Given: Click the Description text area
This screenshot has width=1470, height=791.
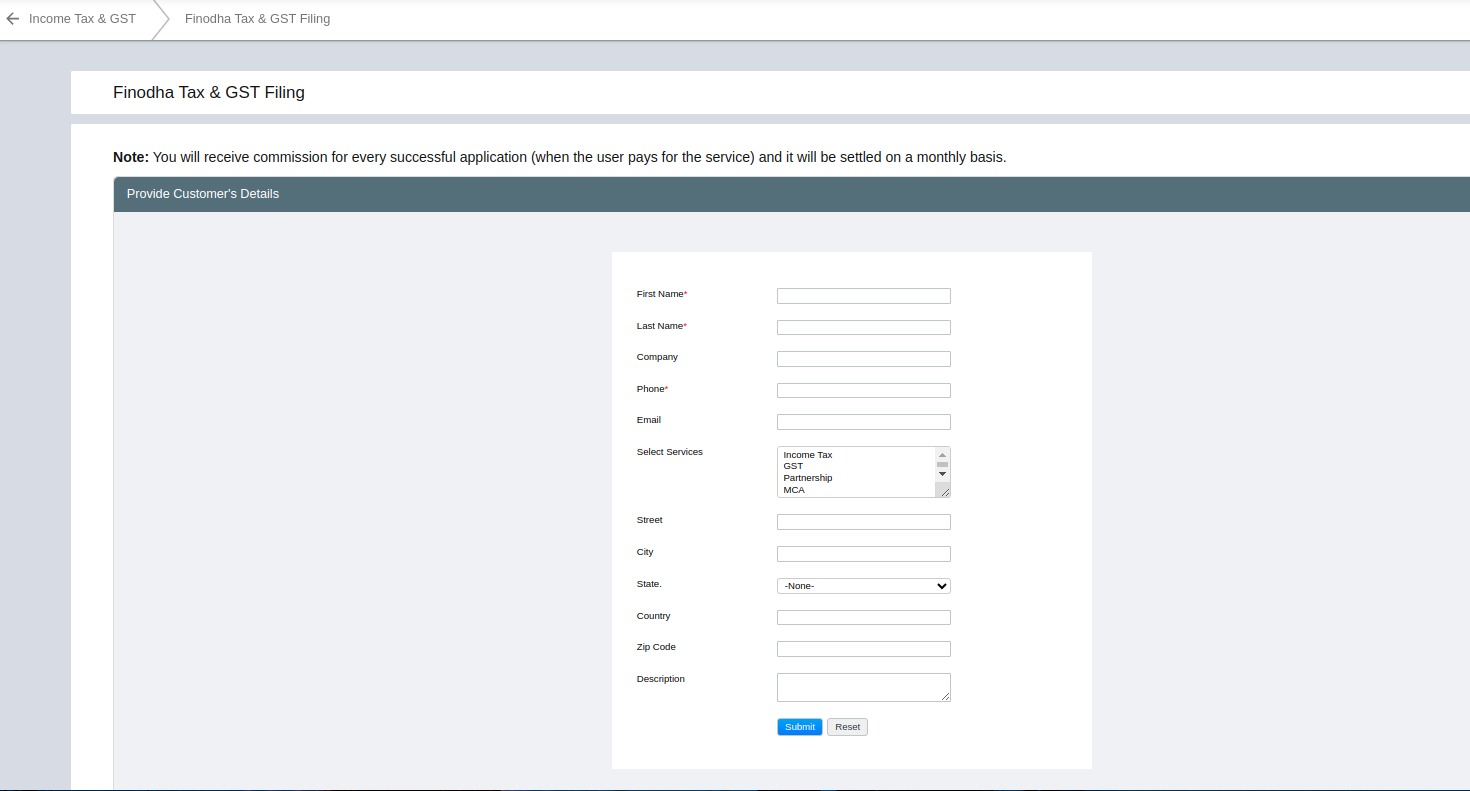Looking at the screenshot, I should point(863,687).
